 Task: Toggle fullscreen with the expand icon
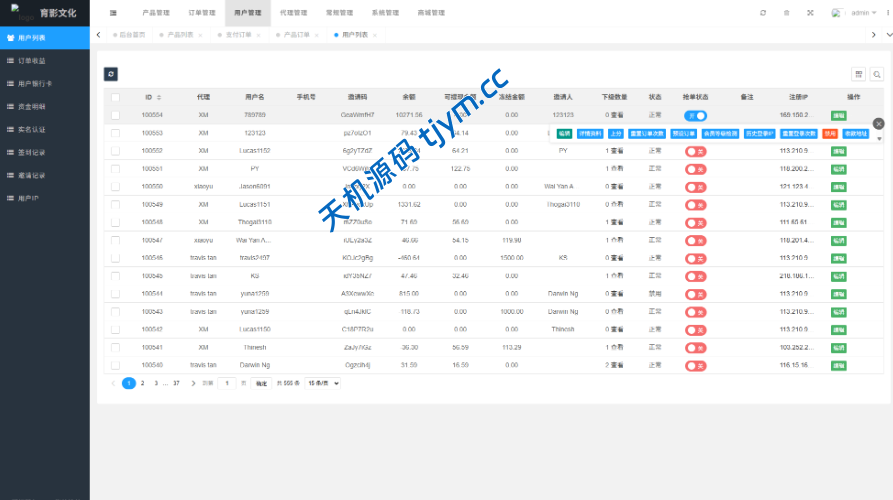pyautogui.click(x=810, y=13)
